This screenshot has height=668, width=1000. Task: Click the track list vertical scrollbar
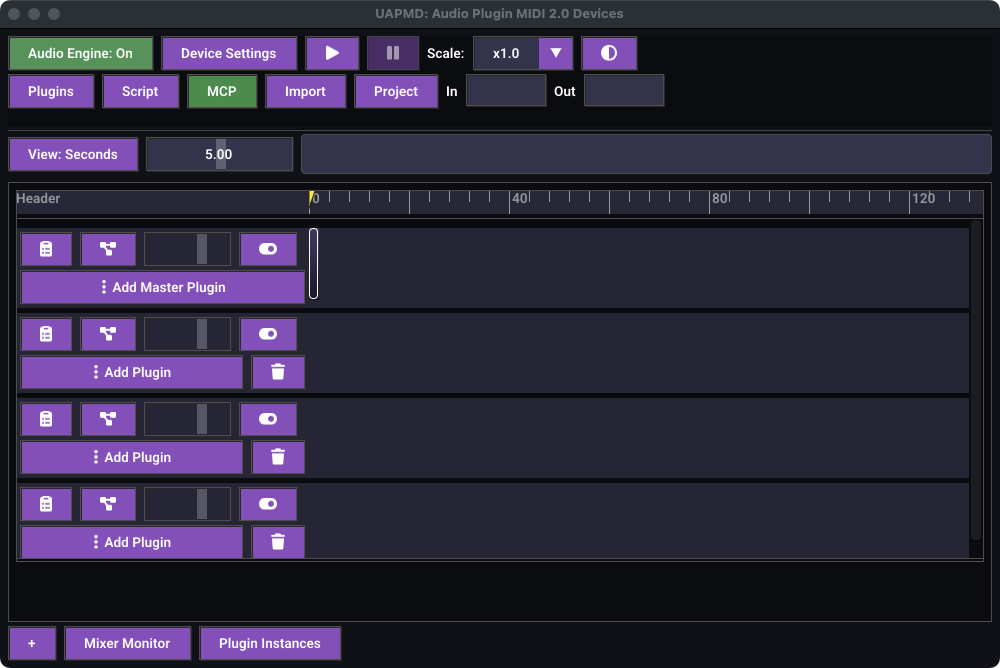pyautogui.click(x=975, y=380)
